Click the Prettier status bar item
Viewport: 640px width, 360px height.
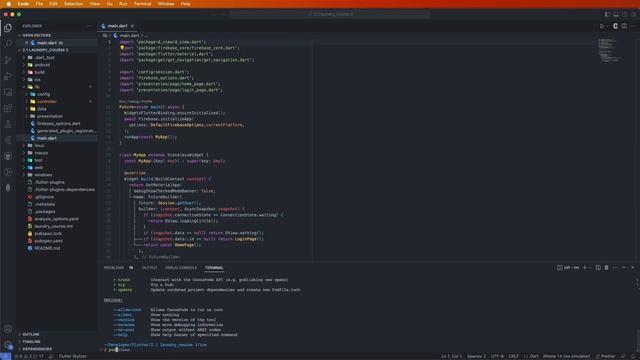point(605,356)
